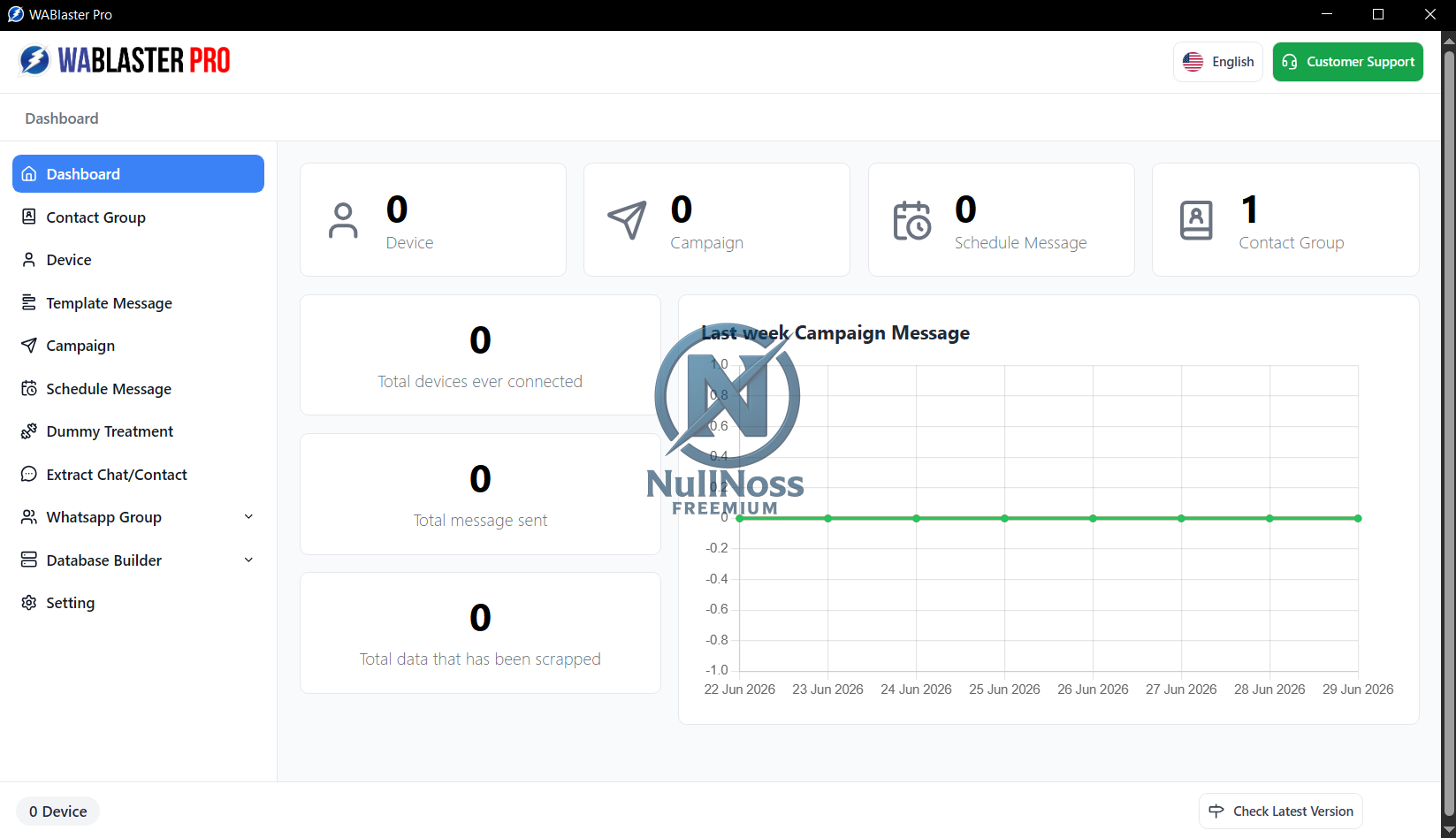Click the Contact Group count 1
1456x838 pixels.
pyautogui.click(x=1249, y=209)
